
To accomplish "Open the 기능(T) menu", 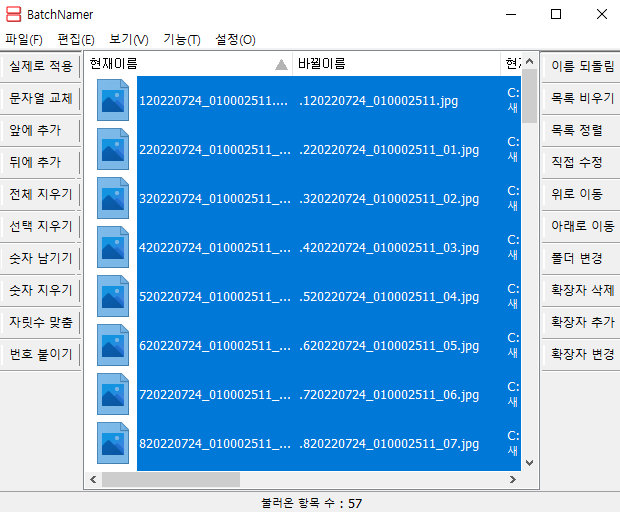I will click(182, 40).
